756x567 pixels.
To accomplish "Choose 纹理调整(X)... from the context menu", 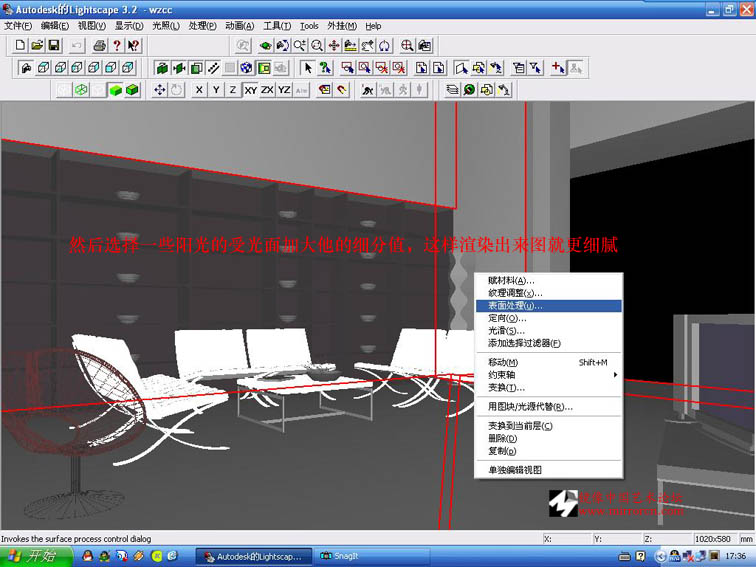I will pyautogui.click(x=549, y=293).
